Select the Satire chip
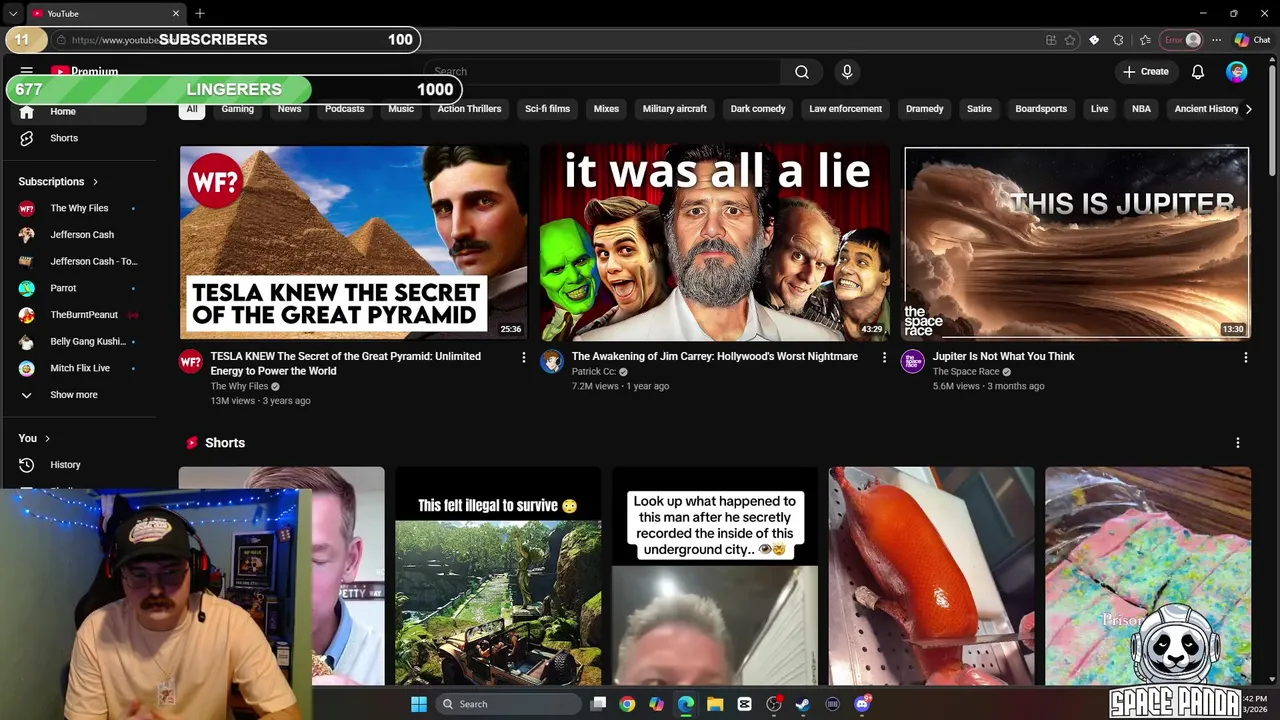1280x720 pixels. [979, 109]
